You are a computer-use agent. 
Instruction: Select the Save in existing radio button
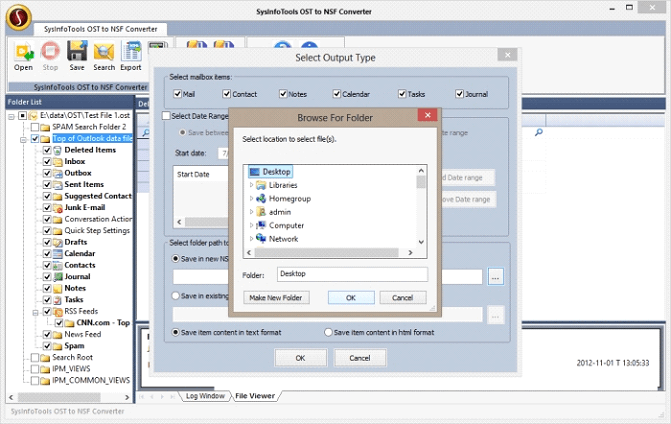[175, 296]
